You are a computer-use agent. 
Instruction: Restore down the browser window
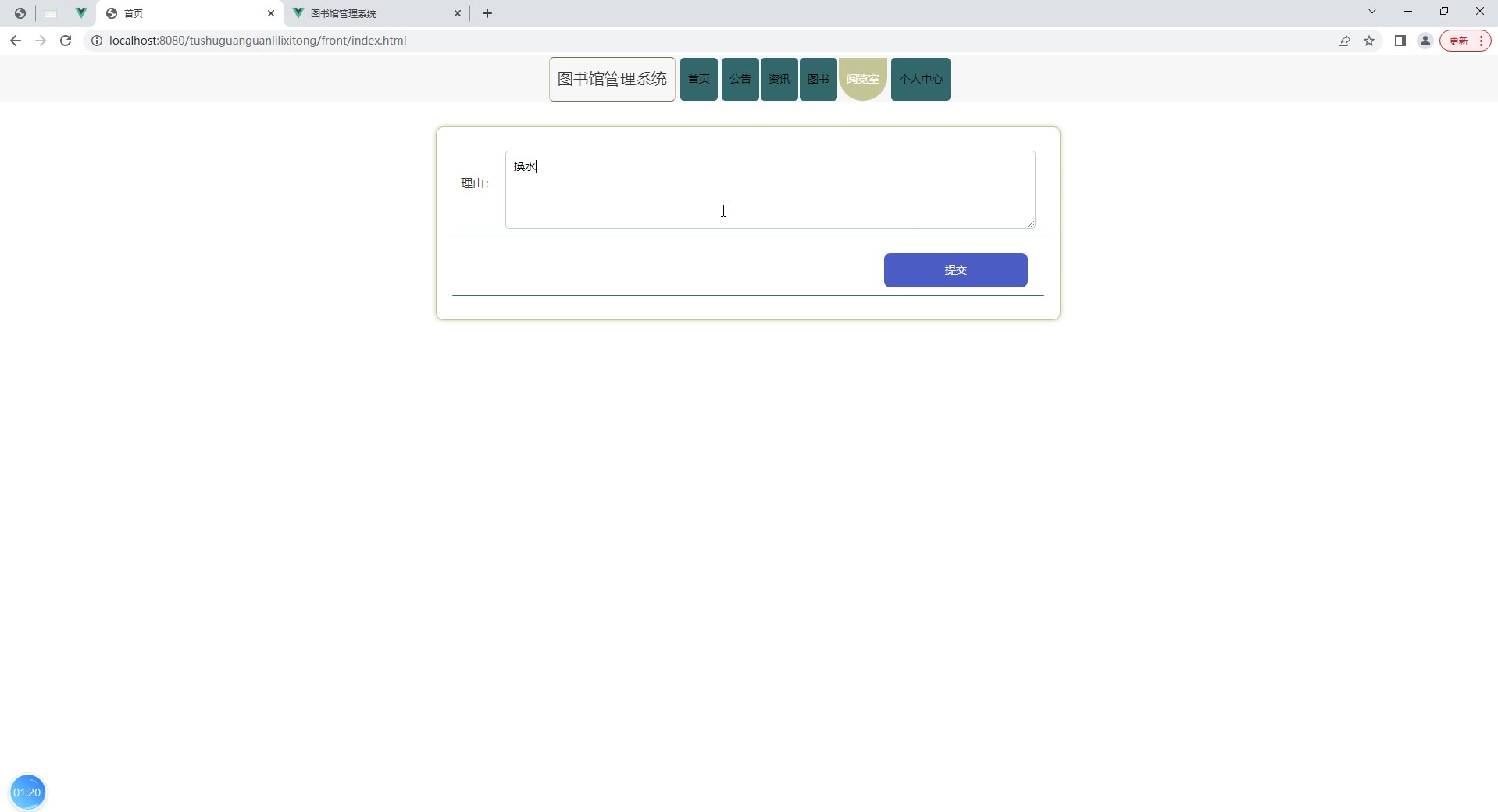click(x=1444, y=11)
